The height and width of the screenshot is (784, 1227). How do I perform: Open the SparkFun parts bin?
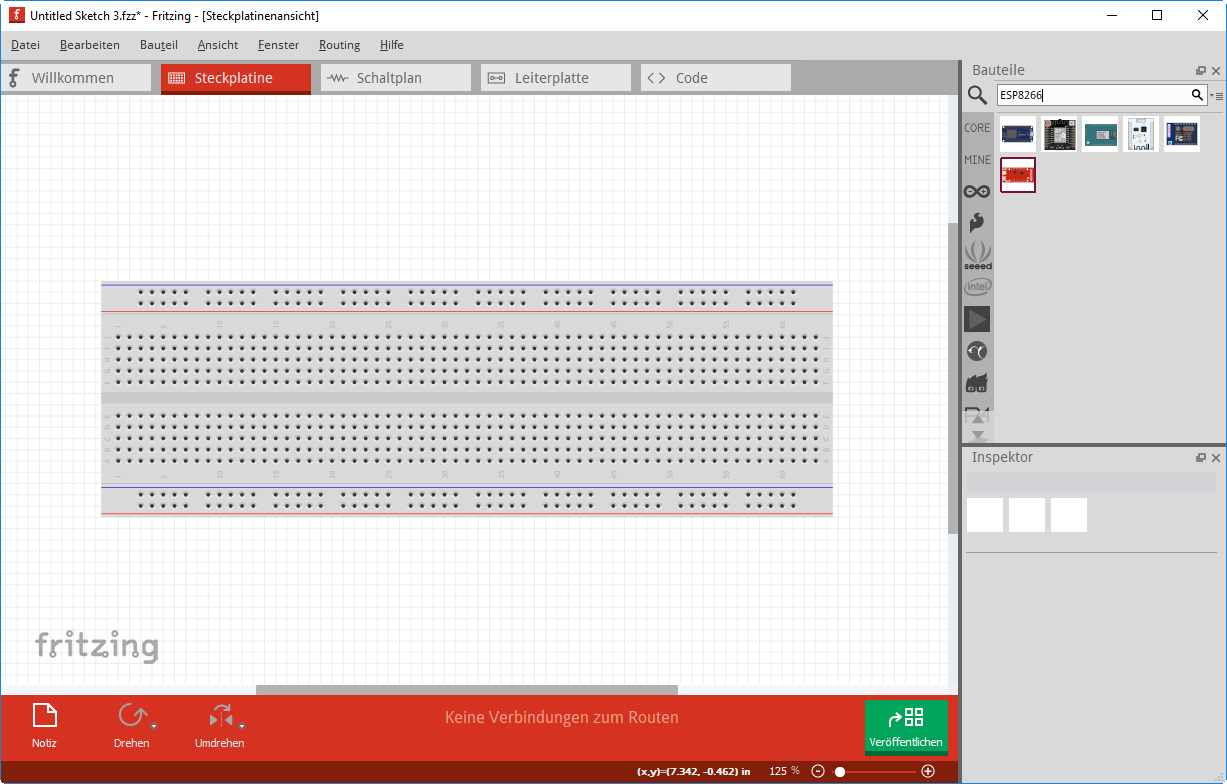click(x=977, y=223)
